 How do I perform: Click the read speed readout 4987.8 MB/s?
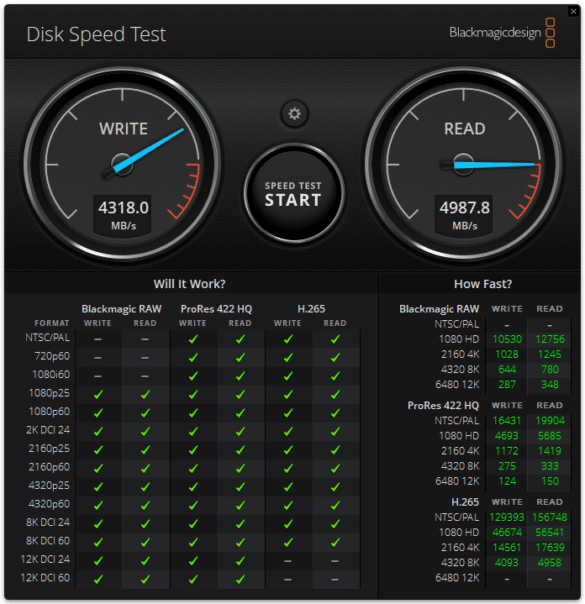pos(464,215)
